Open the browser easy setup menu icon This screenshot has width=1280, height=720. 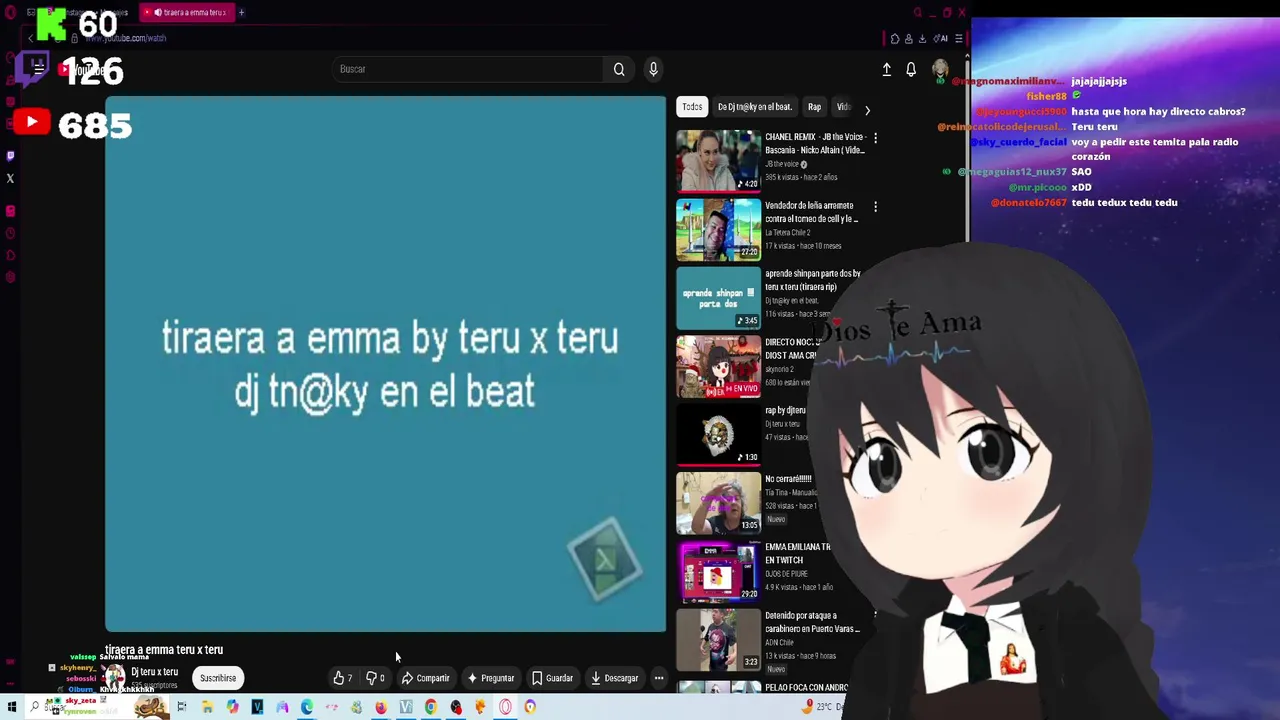959,39
